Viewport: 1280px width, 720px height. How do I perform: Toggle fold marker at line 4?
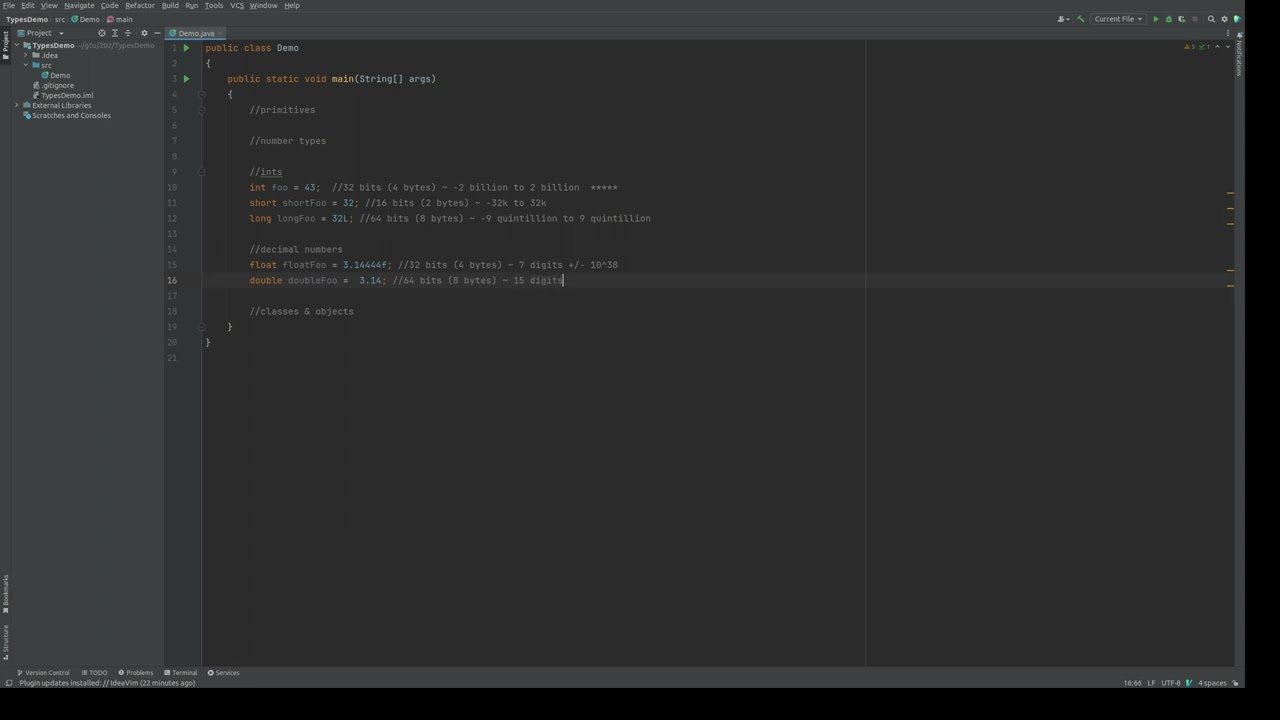click(201, 95)
